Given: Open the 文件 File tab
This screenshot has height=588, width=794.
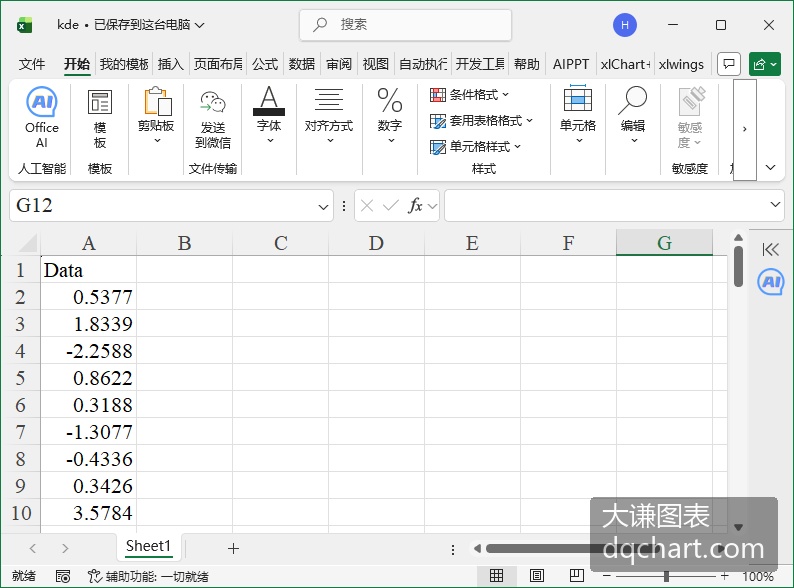Looking at the screenshot, I should coord(32,64).
